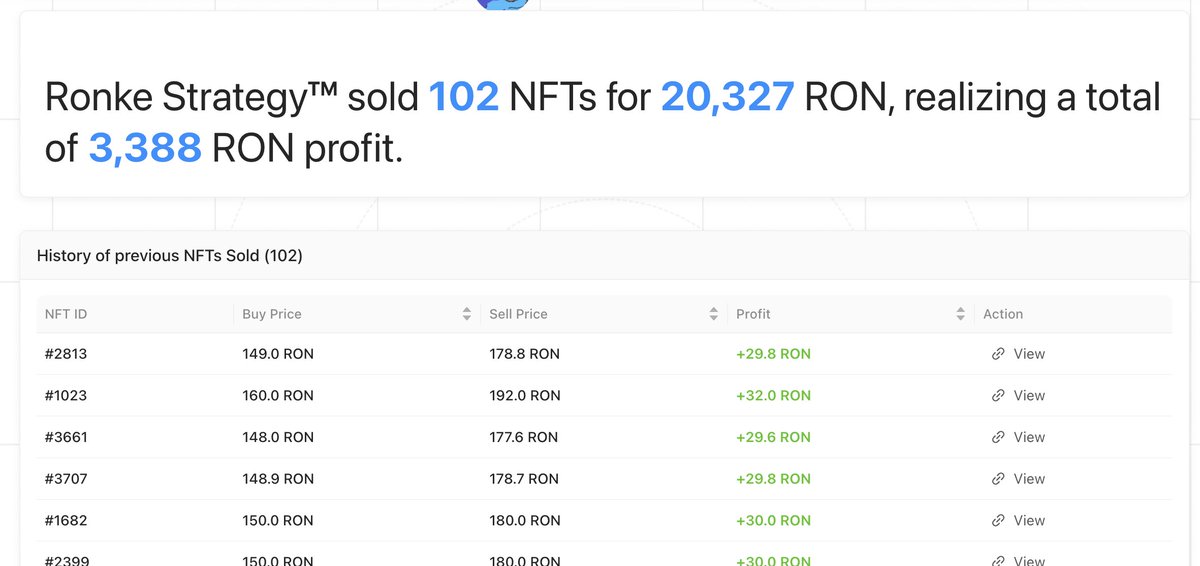Click the 3,388 profit figure in headline
Viewport: 1200px width, 566px height.
[145, 148]
